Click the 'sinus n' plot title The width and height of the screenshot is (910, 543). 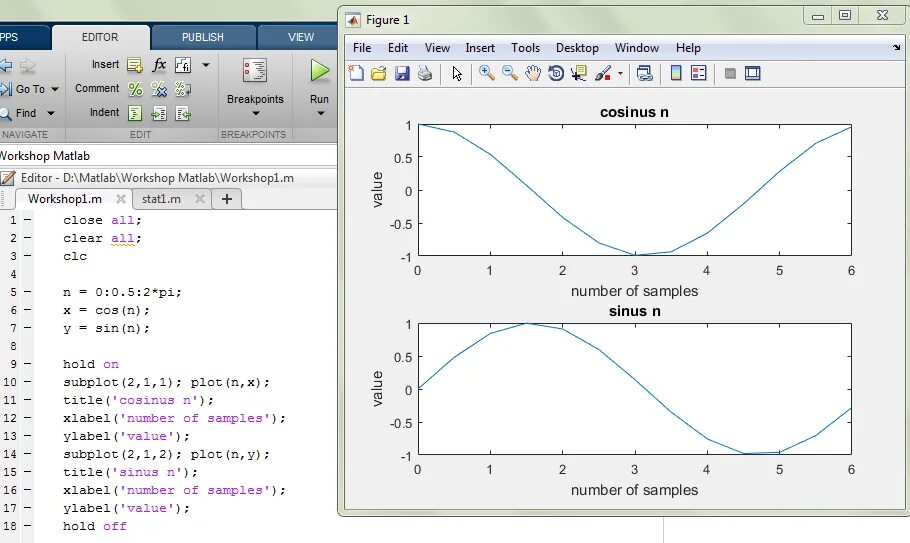(634, 311)
